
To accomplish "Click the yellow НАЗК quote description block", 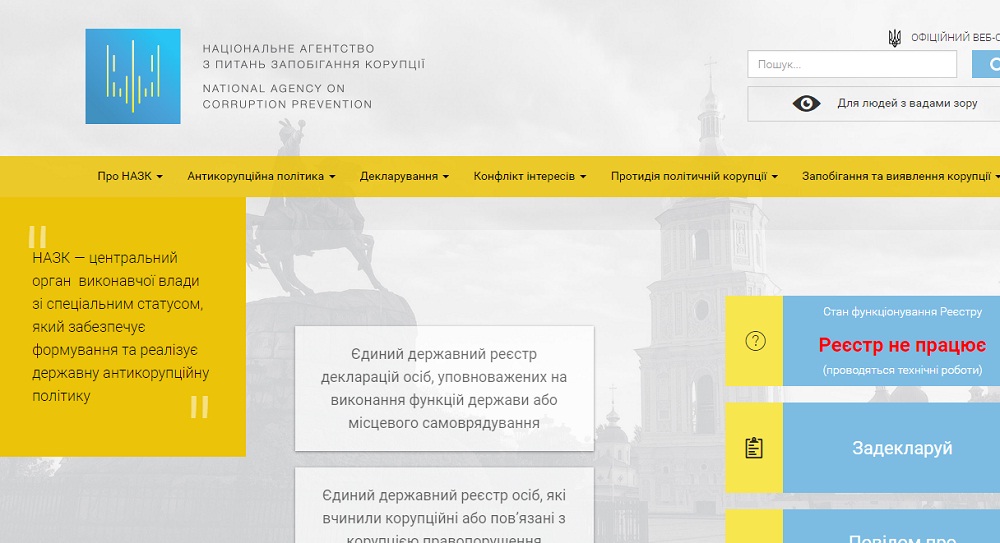I will (122, 326).
